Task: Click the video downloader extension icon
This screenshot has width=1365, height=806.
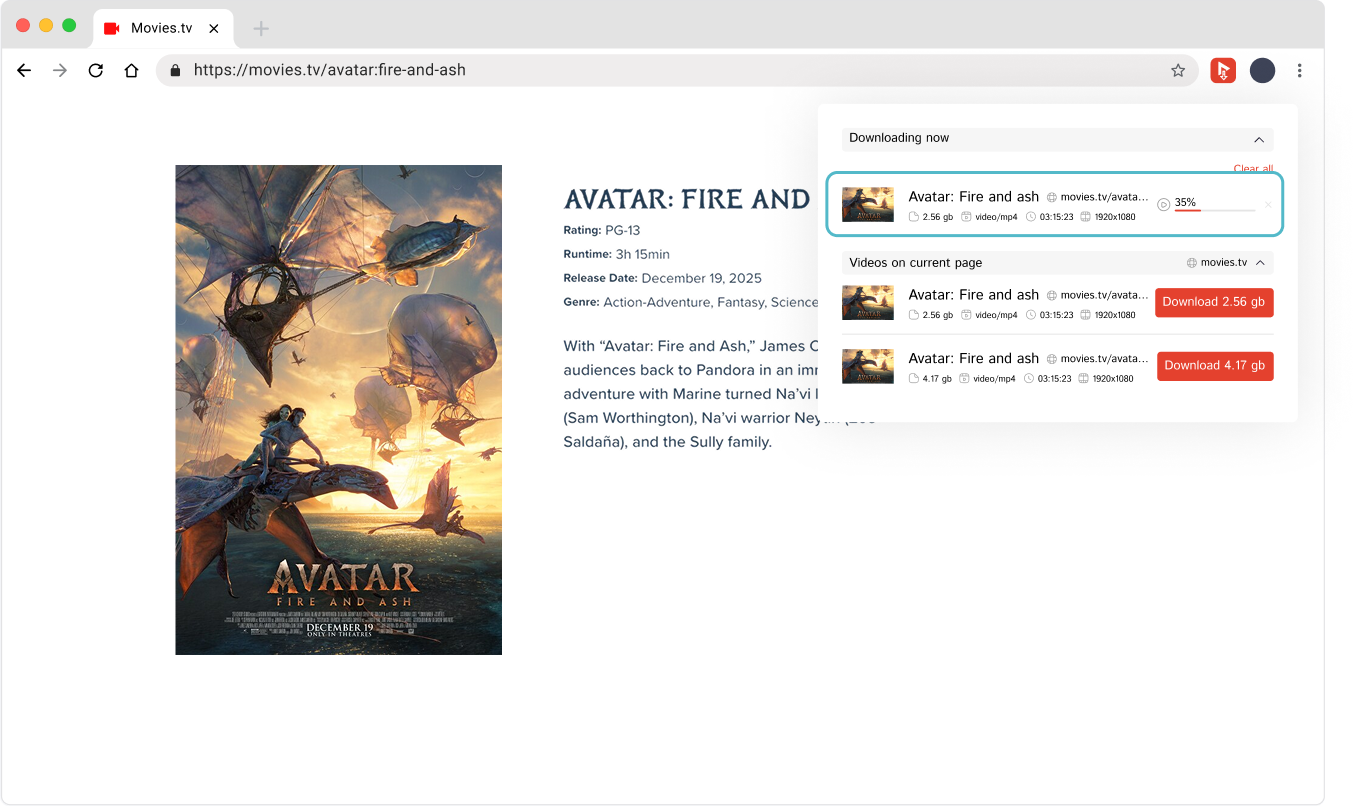Action: pyautogui.click(x=1222, y=70)
